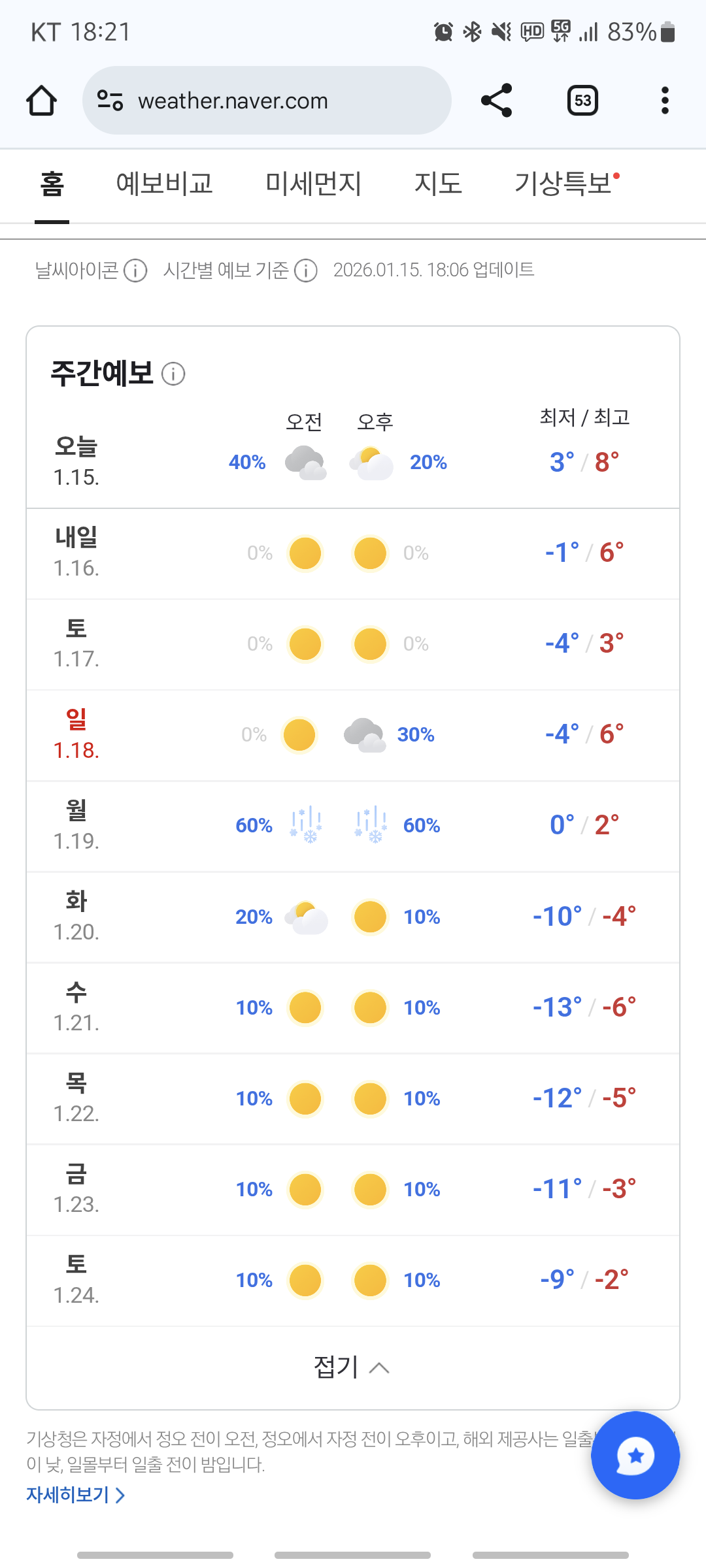This screenshot has width=706, height=1568.
Task: Collapse weekly forecast with 접기
Action: click(x=352, y=1367)
